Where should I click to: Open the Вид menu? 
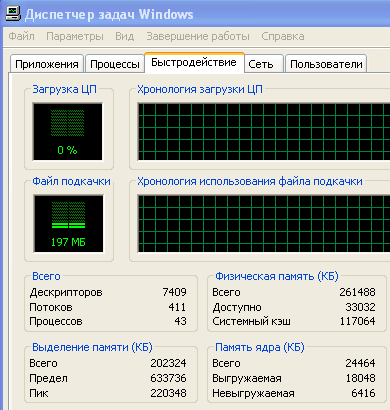[125, 36]
